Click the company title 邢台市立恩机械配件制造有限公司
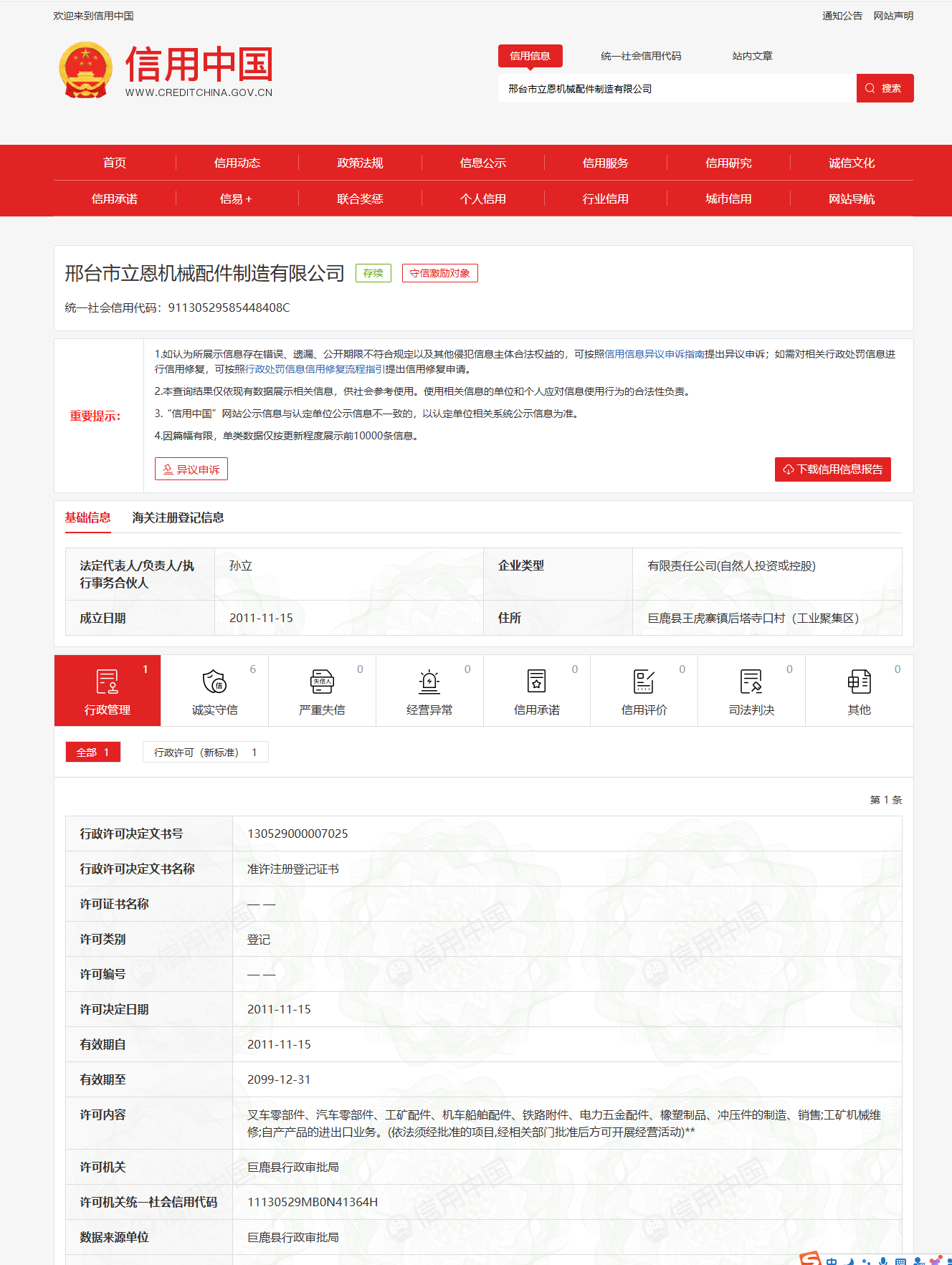952x1265 pixels. coord(205,273)
